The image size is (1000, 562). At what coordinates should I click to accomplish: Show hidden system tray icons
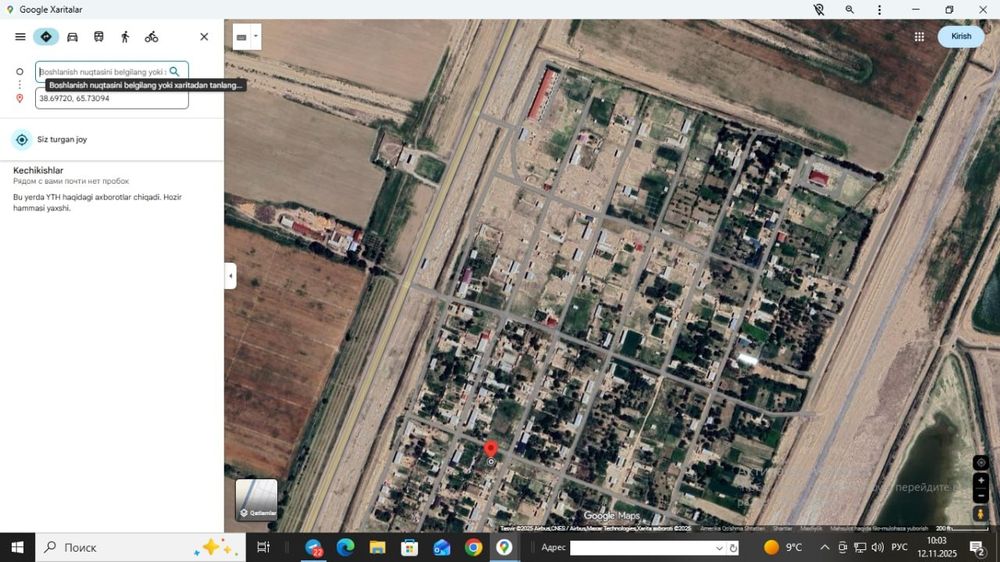[825, 547]
